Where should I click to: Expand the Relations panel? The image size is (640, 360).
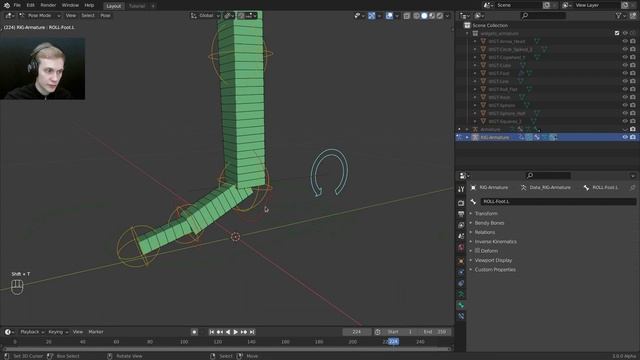click(484, 232)
